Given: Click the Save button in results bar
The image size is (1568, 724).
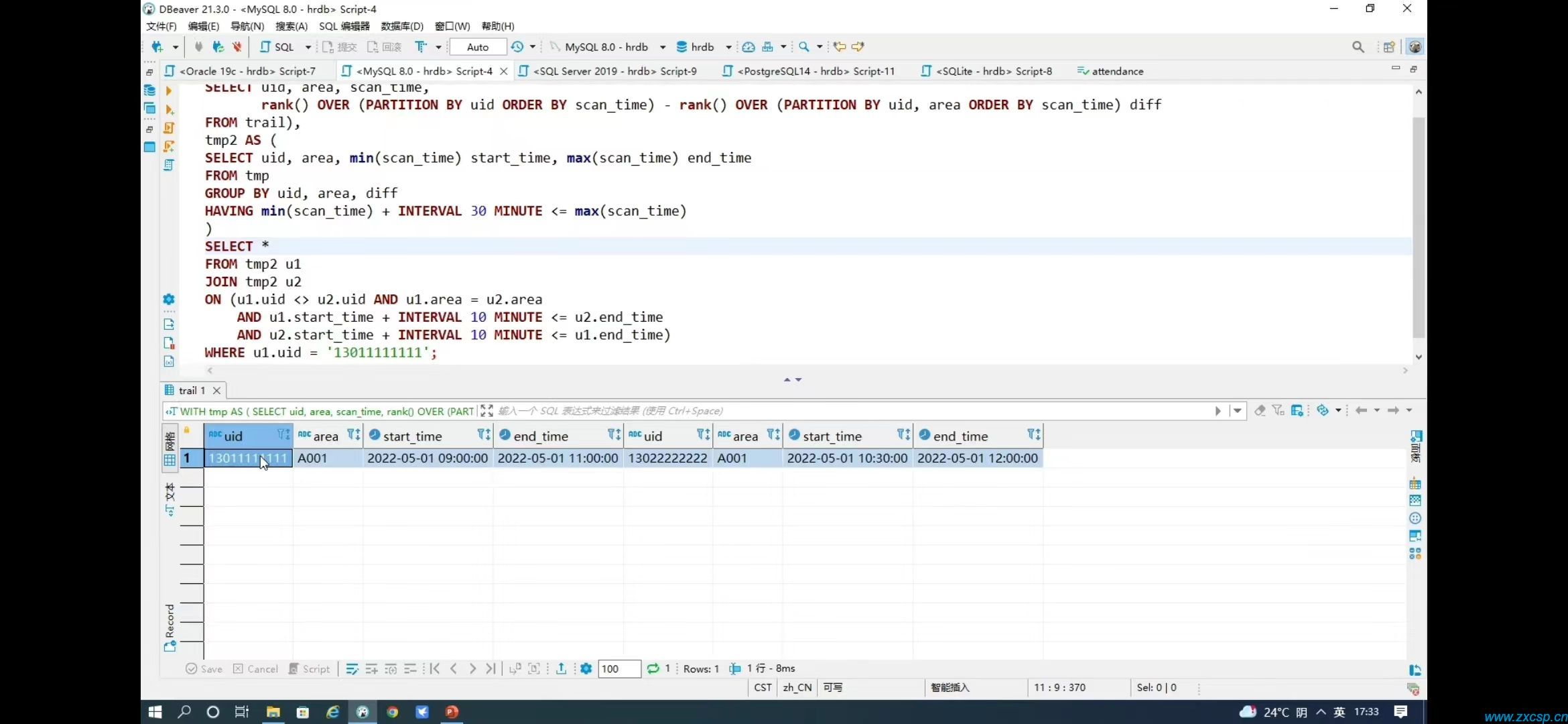Looking at the screenshot, I should point(204,668).
